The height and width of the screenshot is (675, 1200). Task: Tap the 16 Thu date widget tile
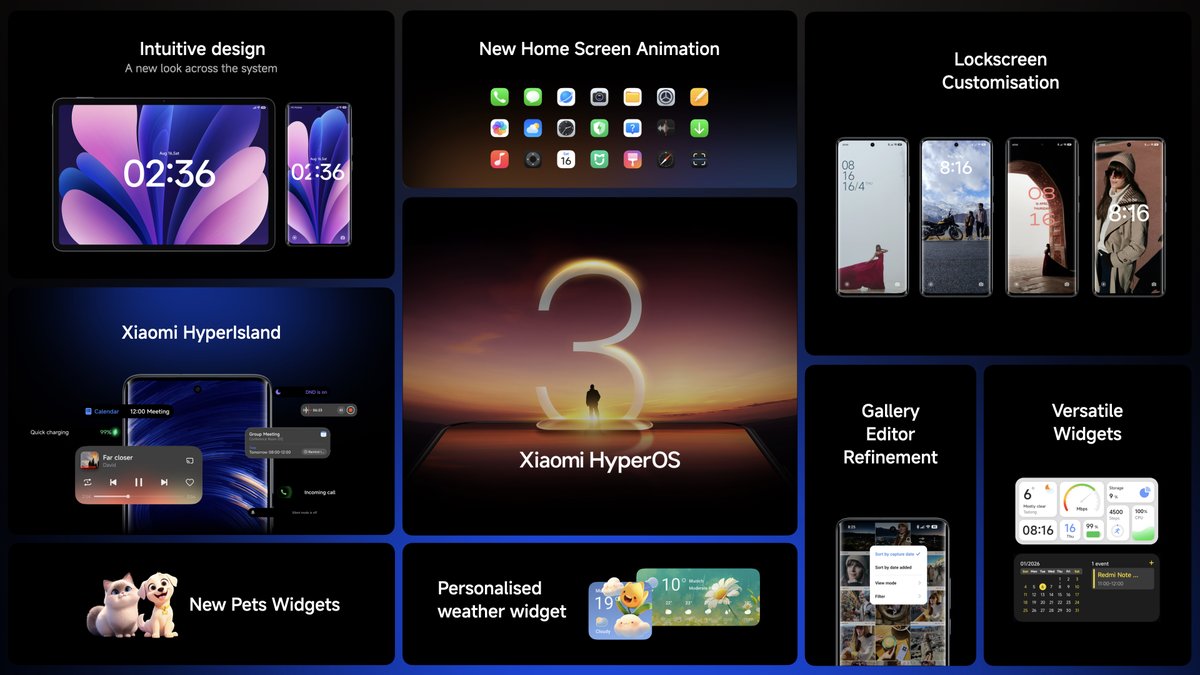[x=1070, y=530]
